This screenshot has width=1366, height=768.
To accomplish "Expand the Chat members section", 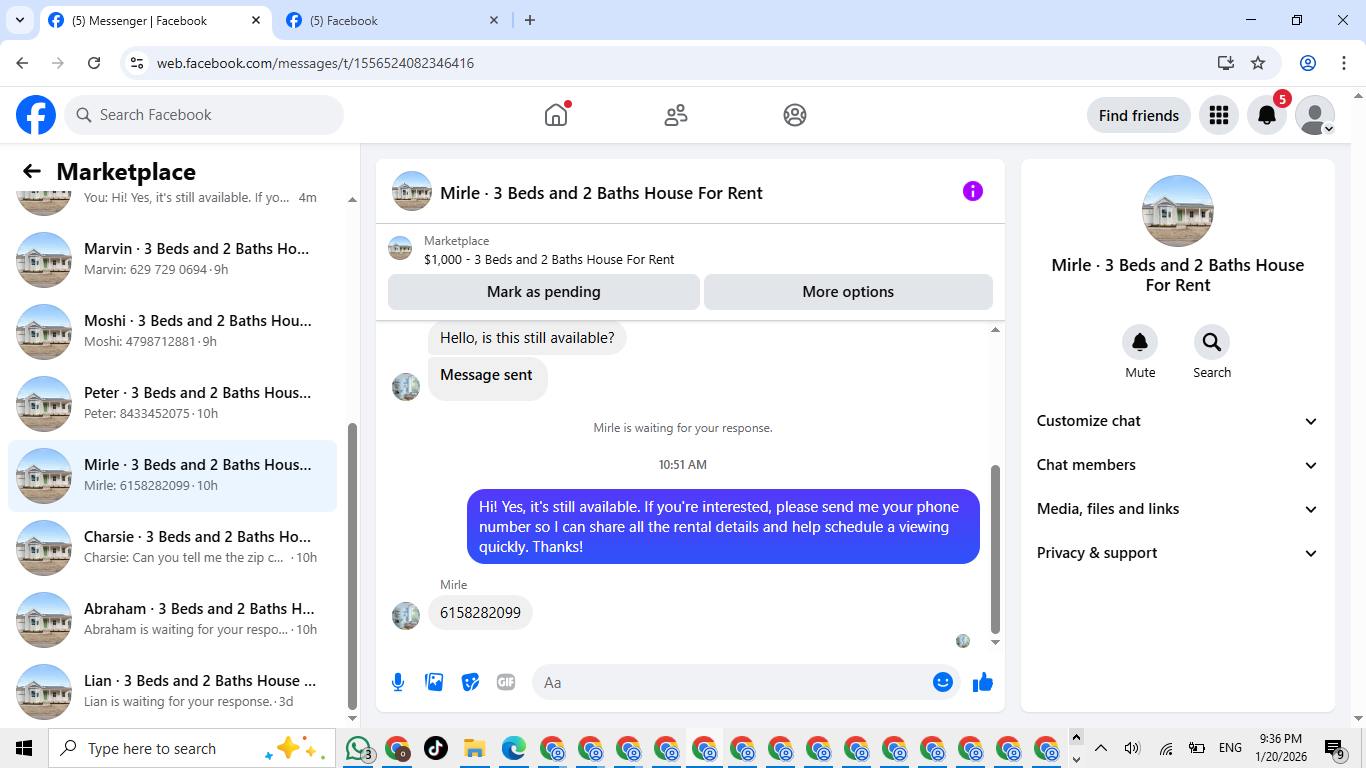I will pyautogui.click(x=1178, y=465).
